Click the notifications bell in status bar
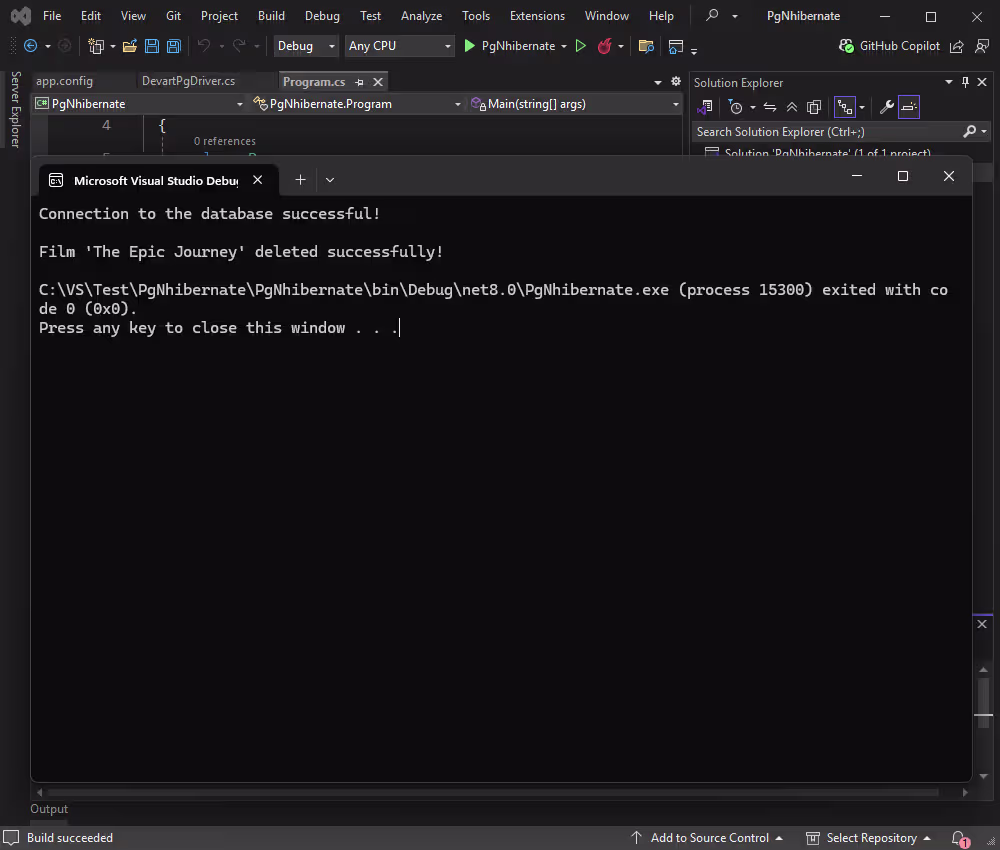Viewport: 1000px width, 850px height. [959, 838]
